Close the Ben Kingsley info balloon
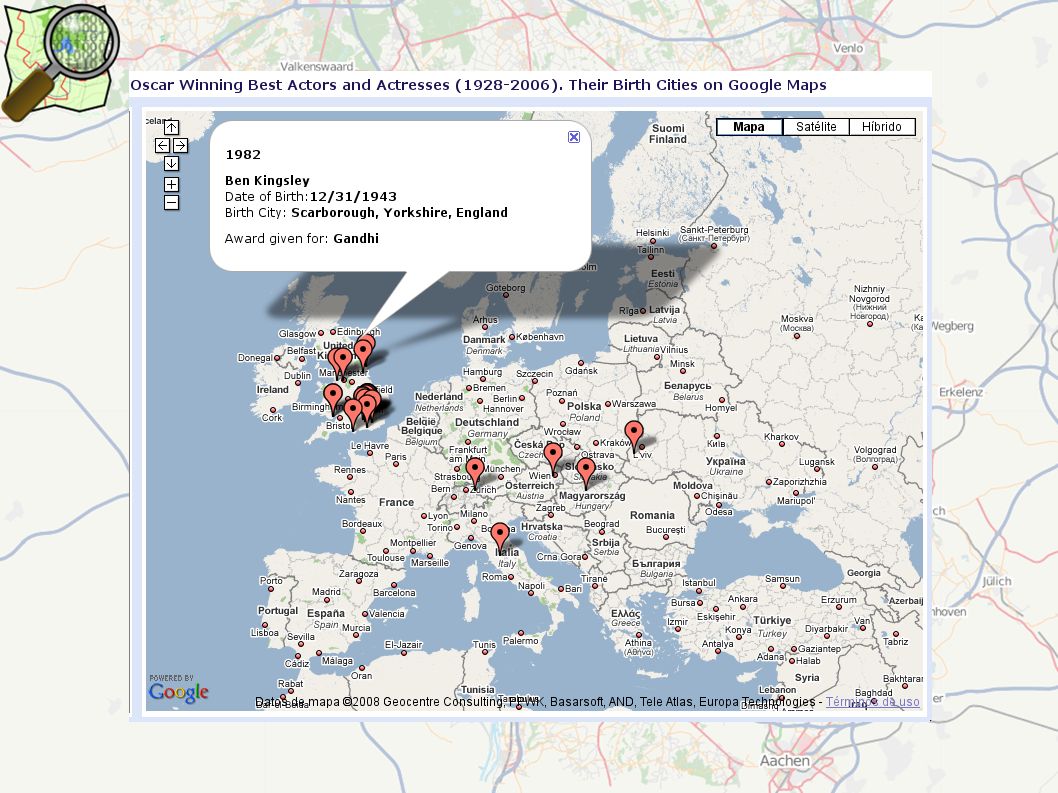 [x=574, y=137]
